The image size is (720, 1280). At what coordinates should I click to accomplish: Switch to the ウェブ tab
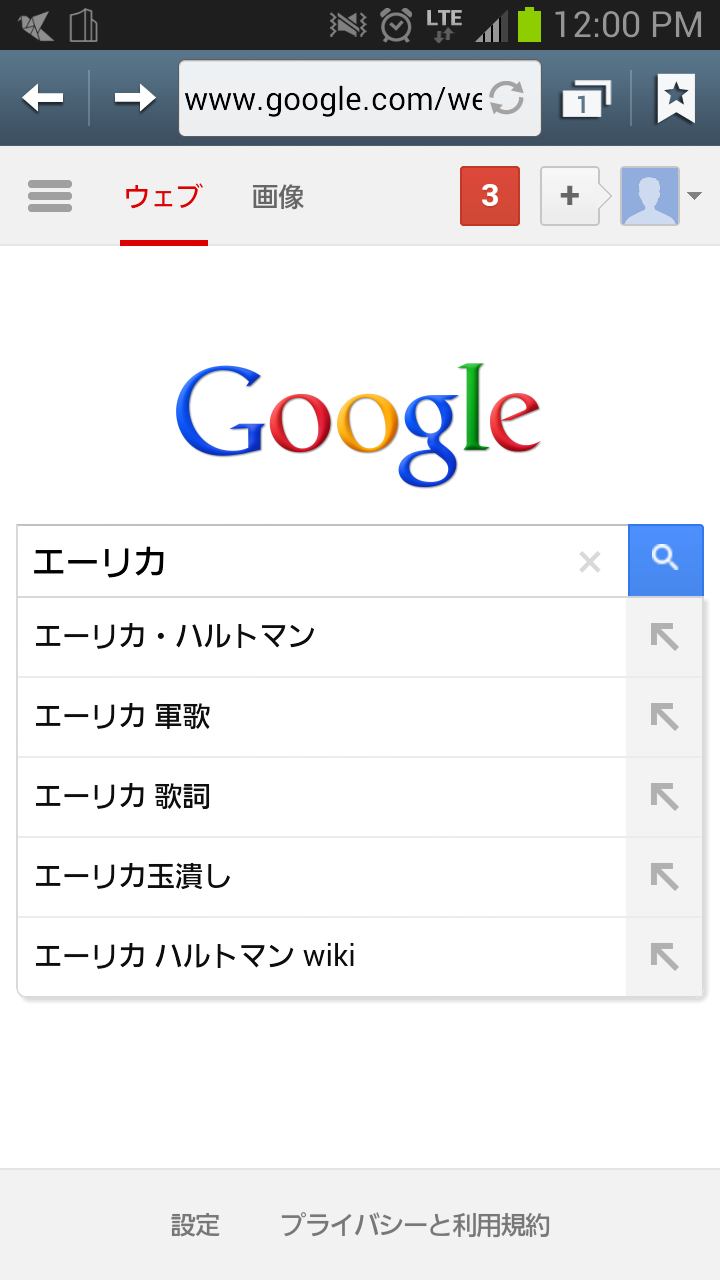tap(163, 196)
